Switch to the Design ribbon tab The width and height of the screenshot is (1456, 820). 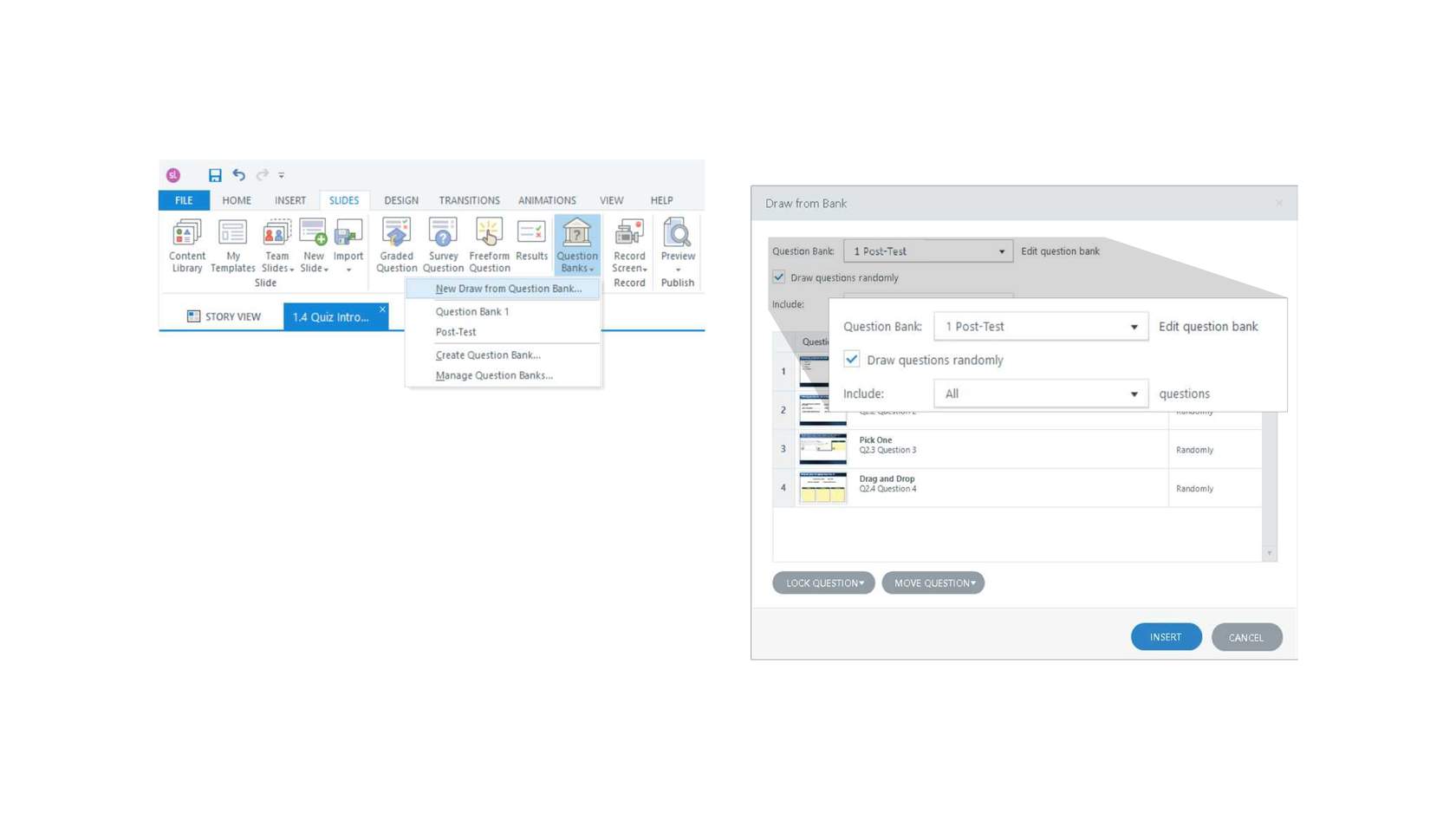[x=400, y=200]
